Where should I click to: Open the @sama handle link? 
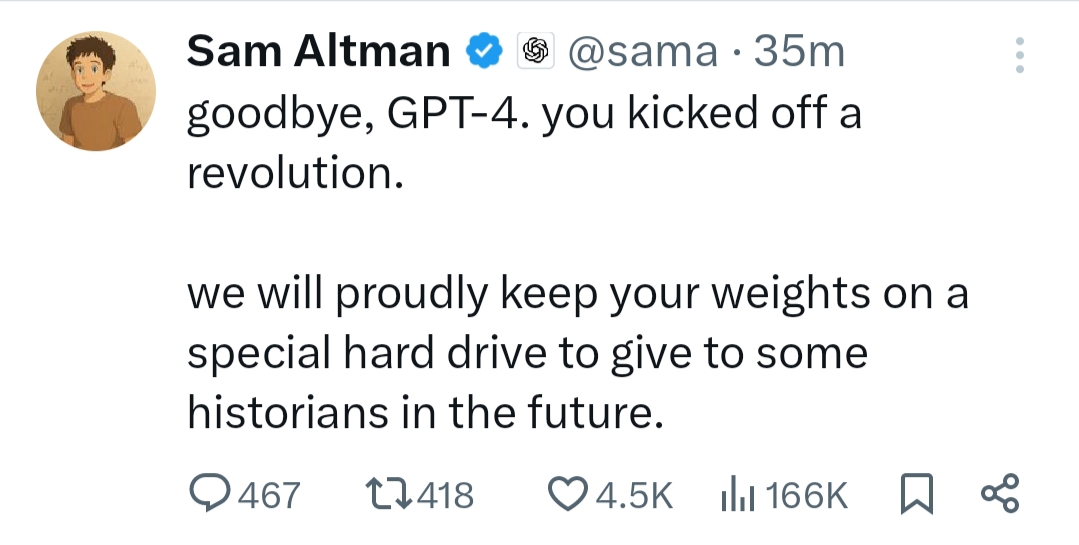pyautogui.click(x=640, y=52)
